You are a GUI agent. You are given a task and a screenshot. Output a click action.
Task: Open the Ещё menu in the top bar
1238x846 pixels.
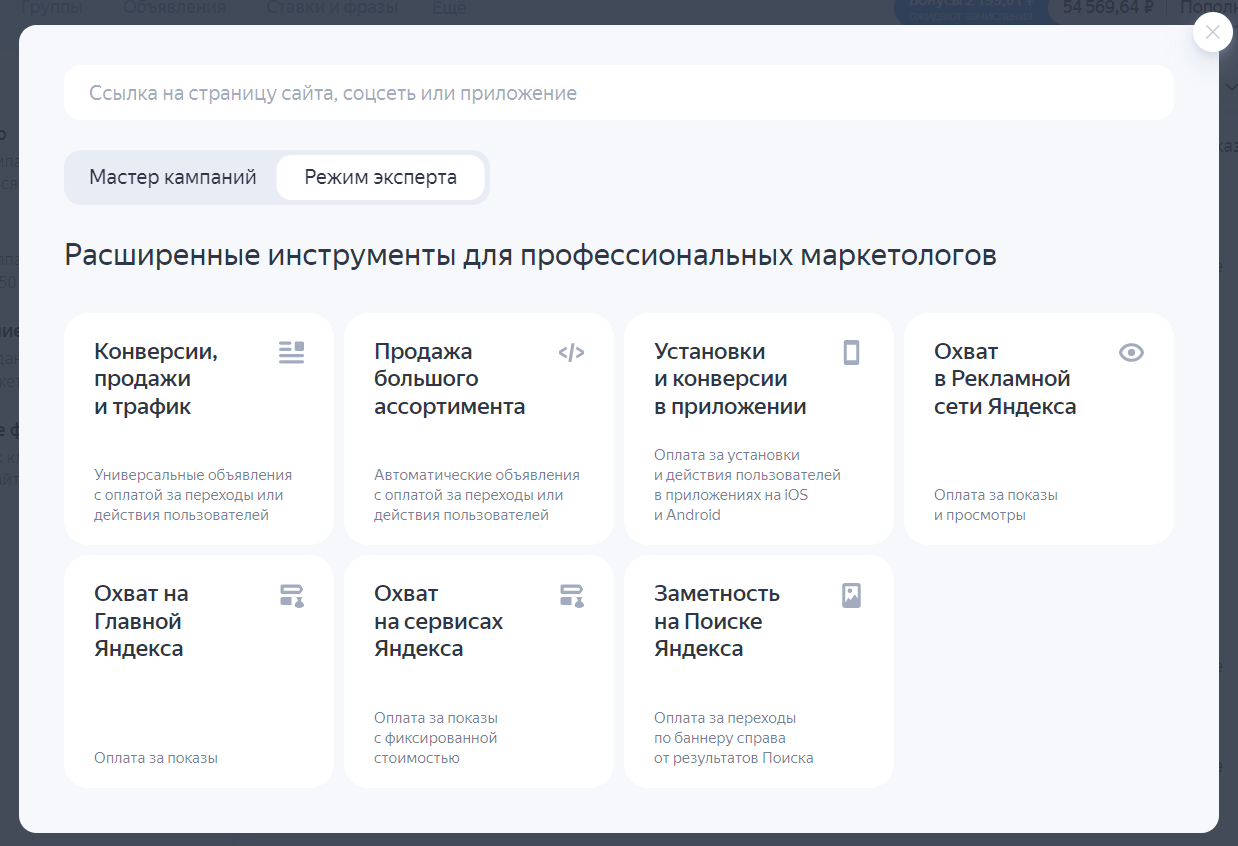448,8
